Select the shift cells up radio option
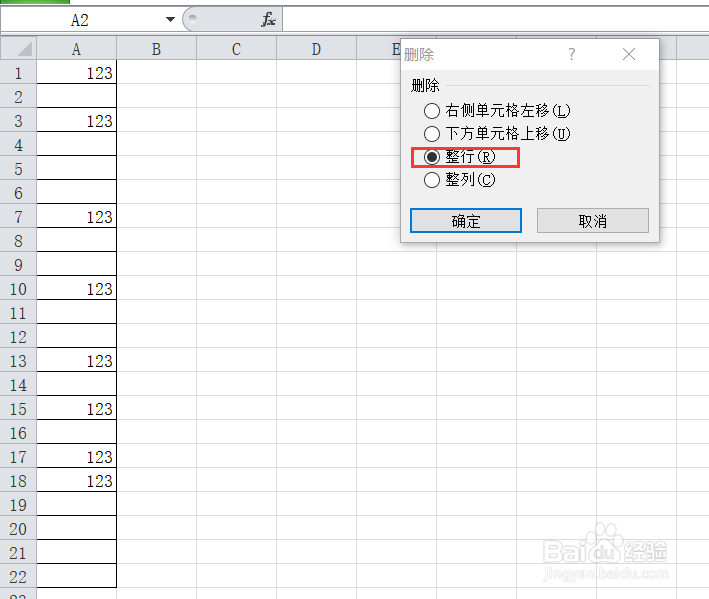 [496, 133]
